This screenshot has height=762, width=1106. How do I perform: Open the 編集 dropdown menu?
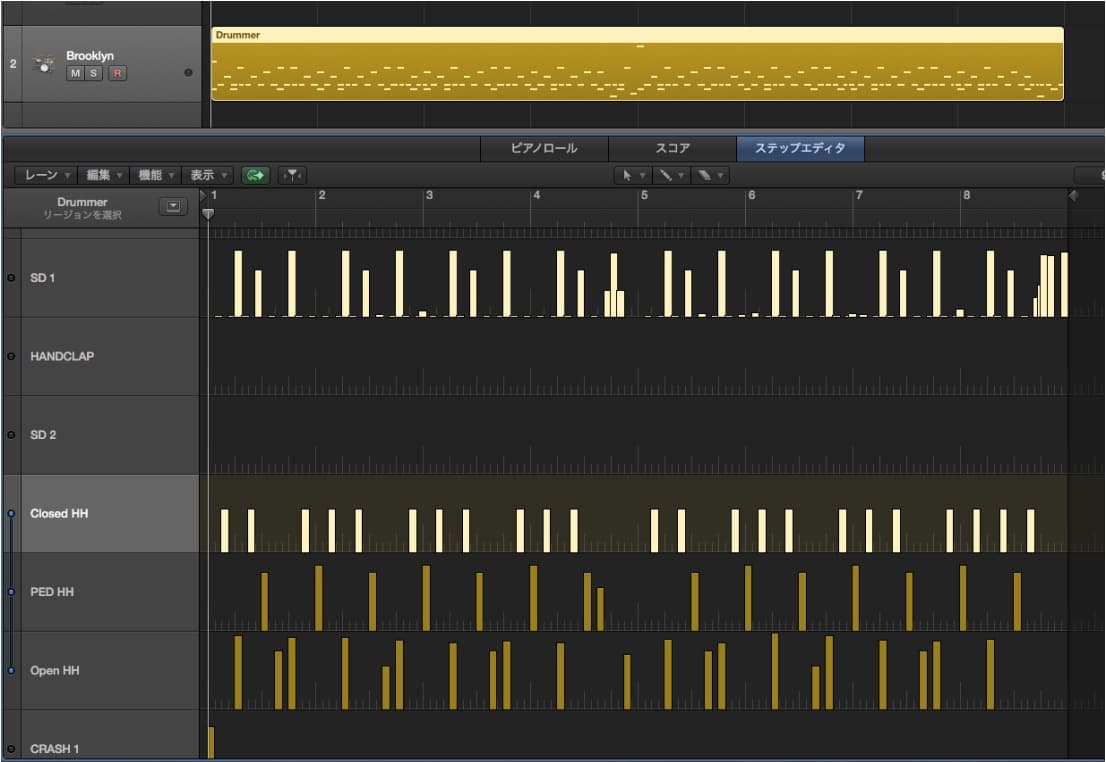(x=104, y=175)
